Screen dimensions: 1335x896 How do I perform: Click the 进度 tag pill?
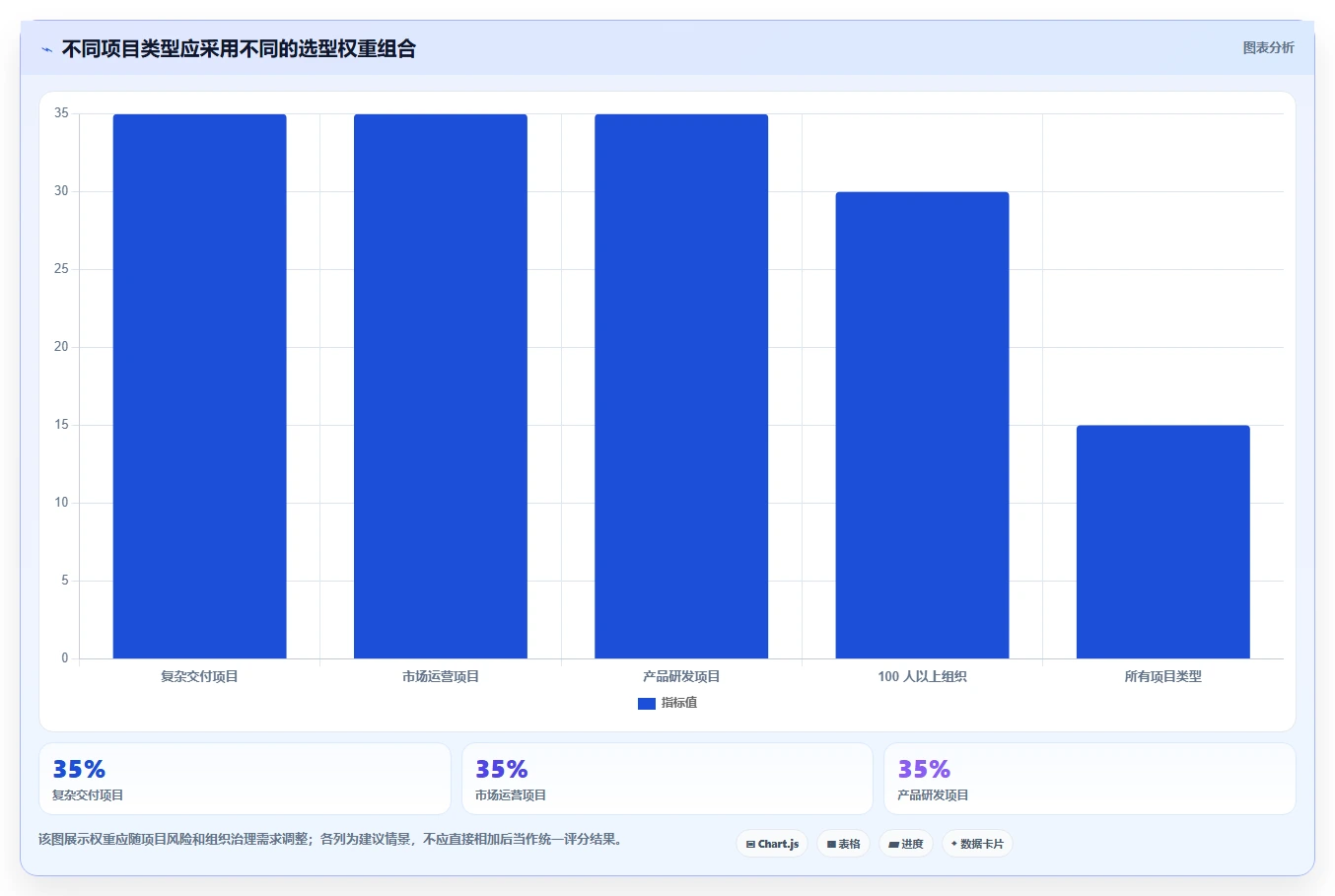point(906,844)
